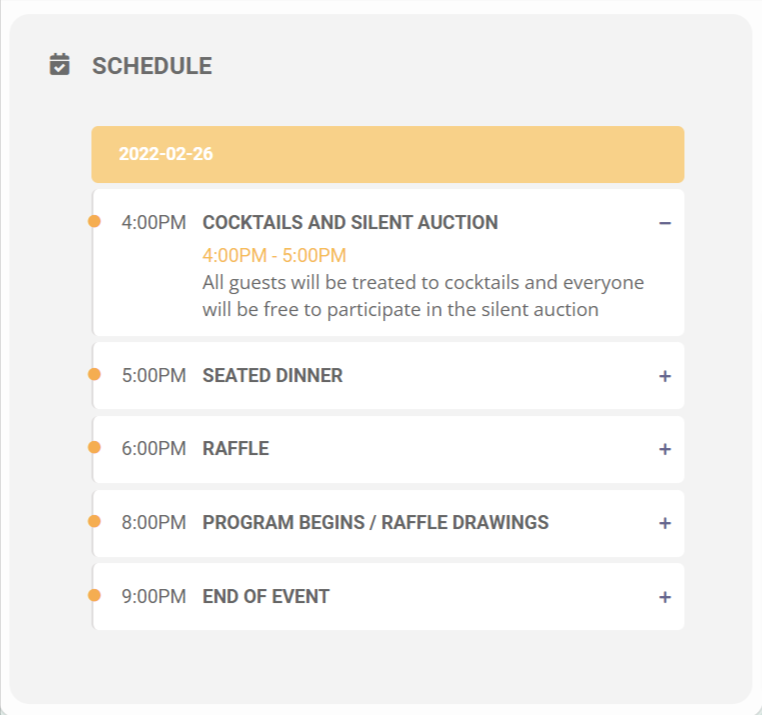The height and width of the screenshot is (715, 762).
Task: Click the 4:00PM - 5:00PM time range
Action: pyautogui.click(x=274, y=256)
